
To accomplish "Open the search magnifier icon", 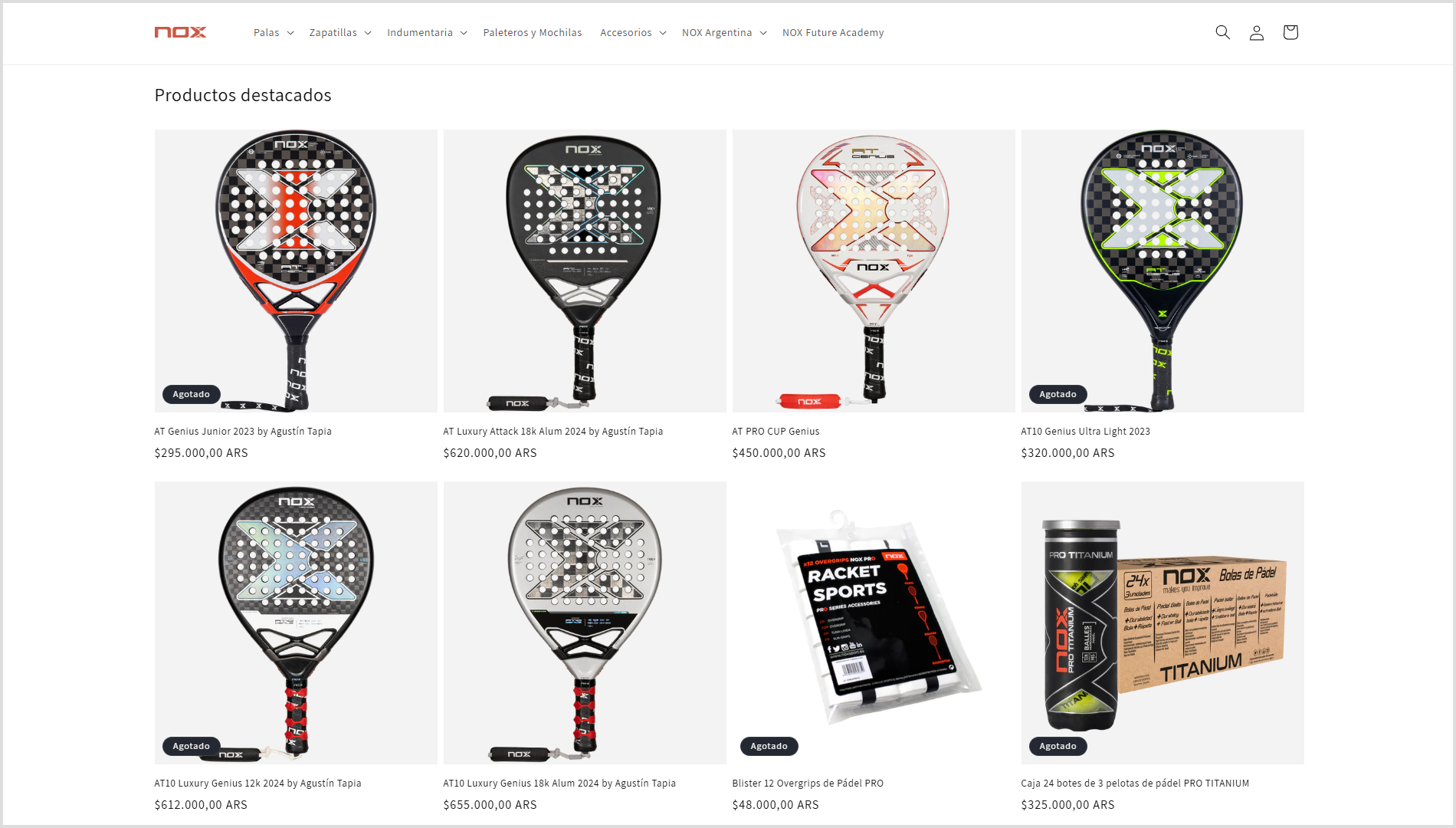I will 1222,32.
